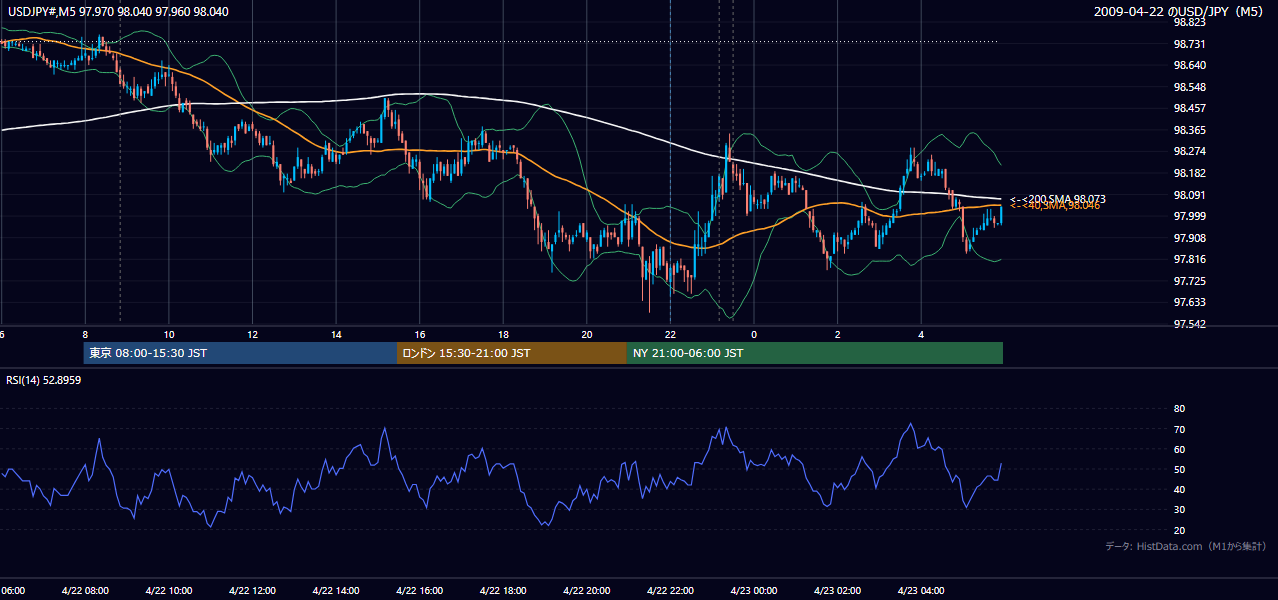Click the 98.640 price axis value
Screen dimensions: 1278x600
(x=1189, y=65)
